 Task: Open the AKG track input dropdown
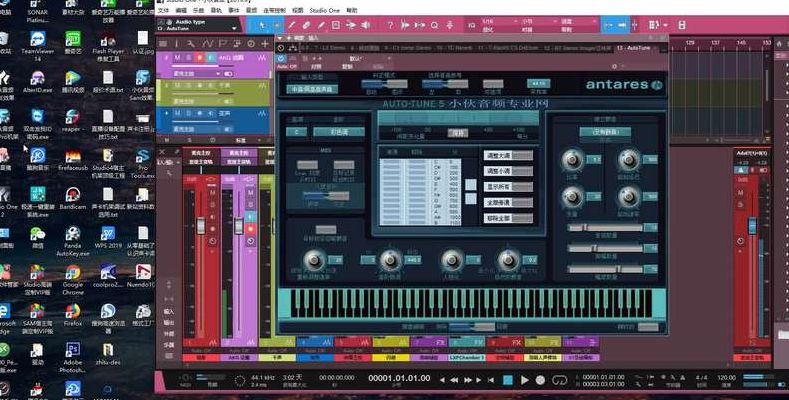pyautogui.click(x=196, y=73)
